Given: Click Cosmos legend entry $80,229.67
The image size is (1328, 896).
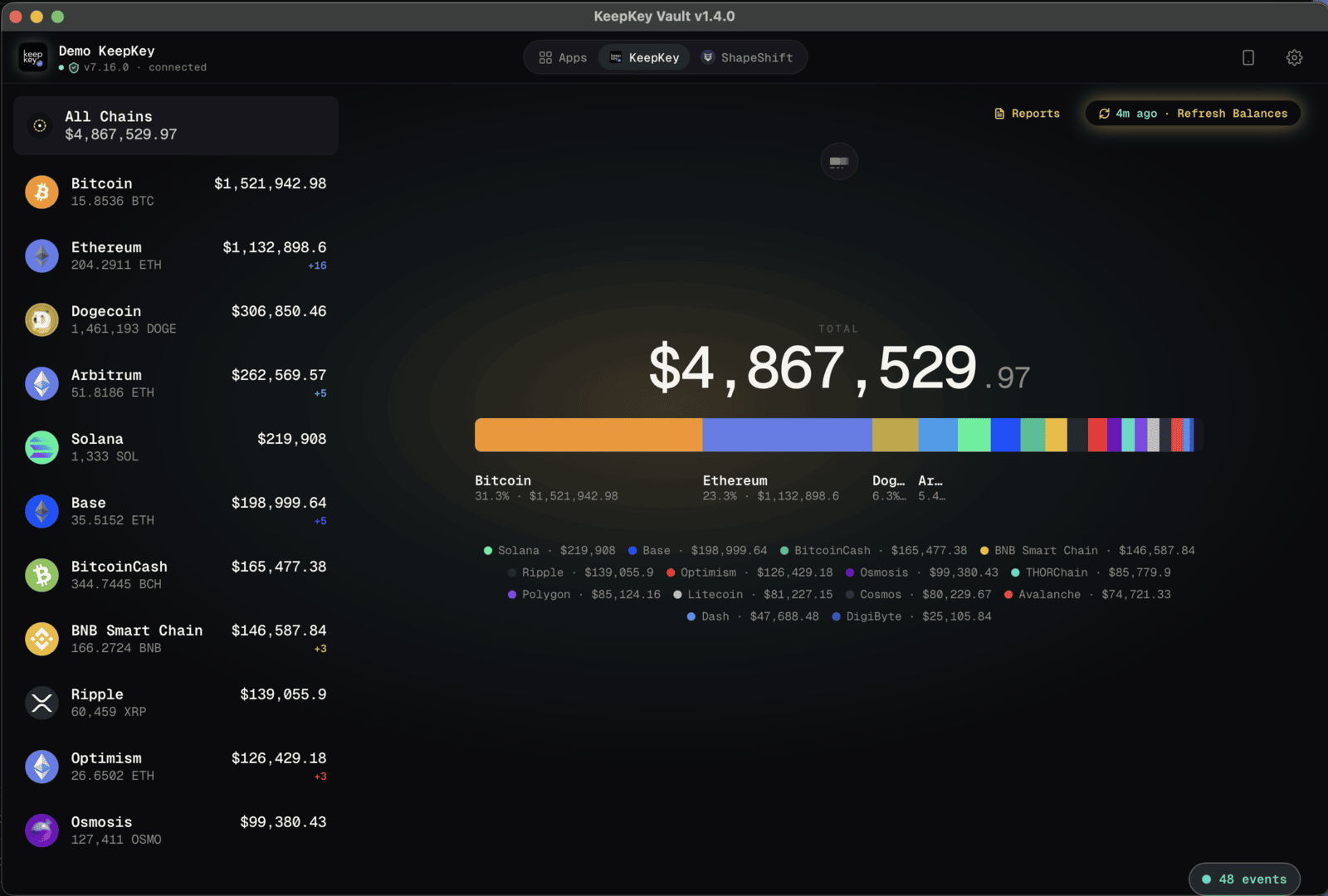Looking at the screenshot, I should coord(918,595).
